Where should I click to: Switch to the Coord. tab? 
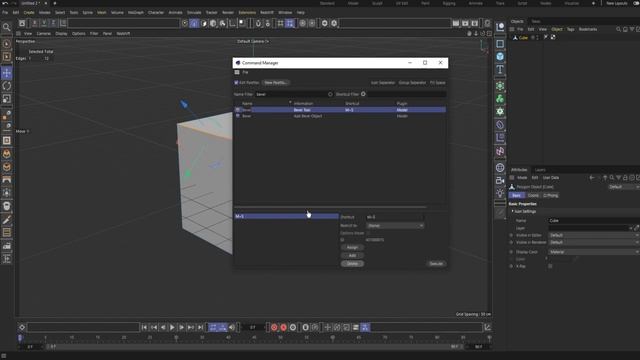533,196
